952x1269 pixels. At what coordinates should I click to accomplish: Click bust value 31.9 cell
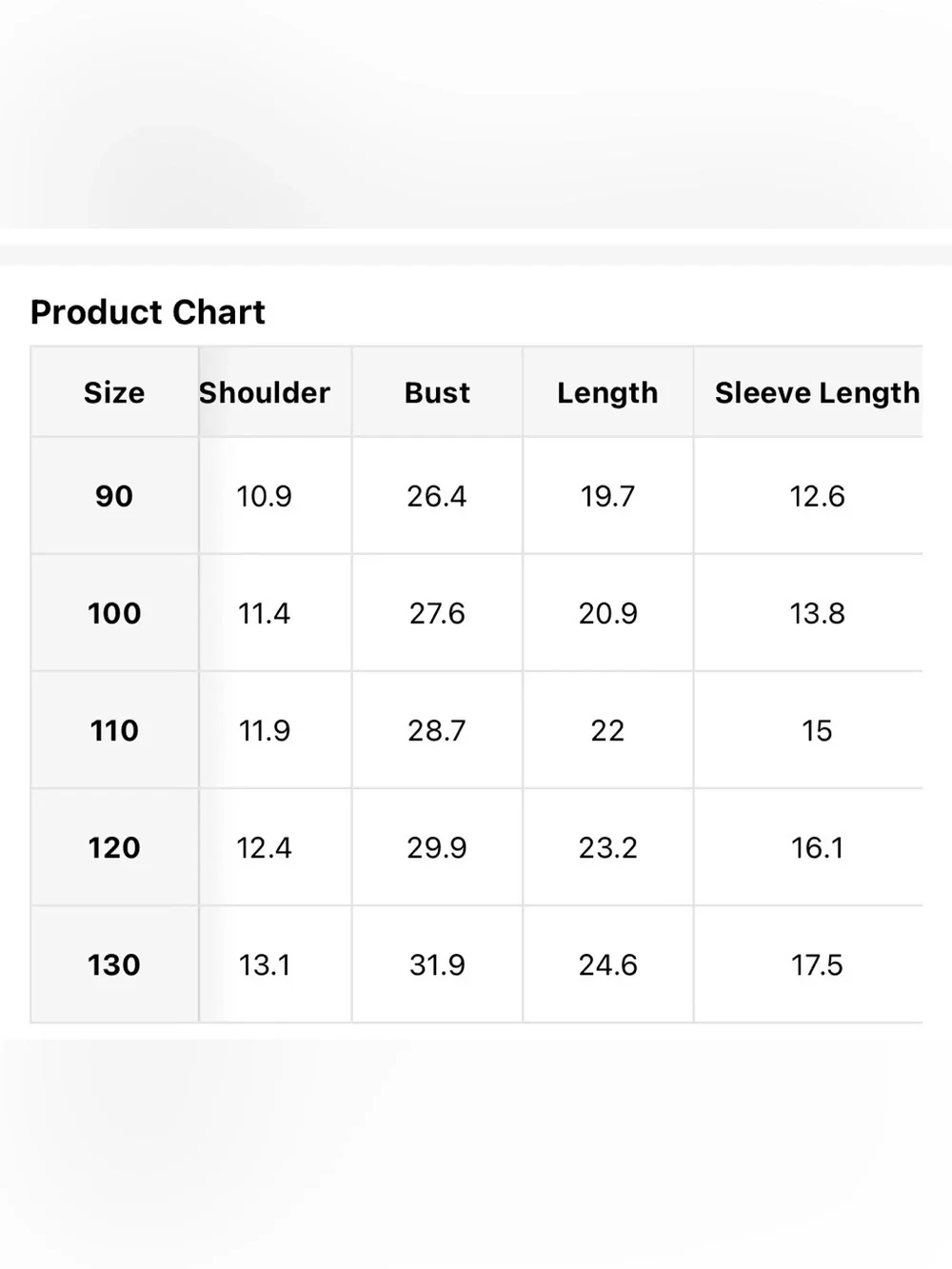(437, 964)
